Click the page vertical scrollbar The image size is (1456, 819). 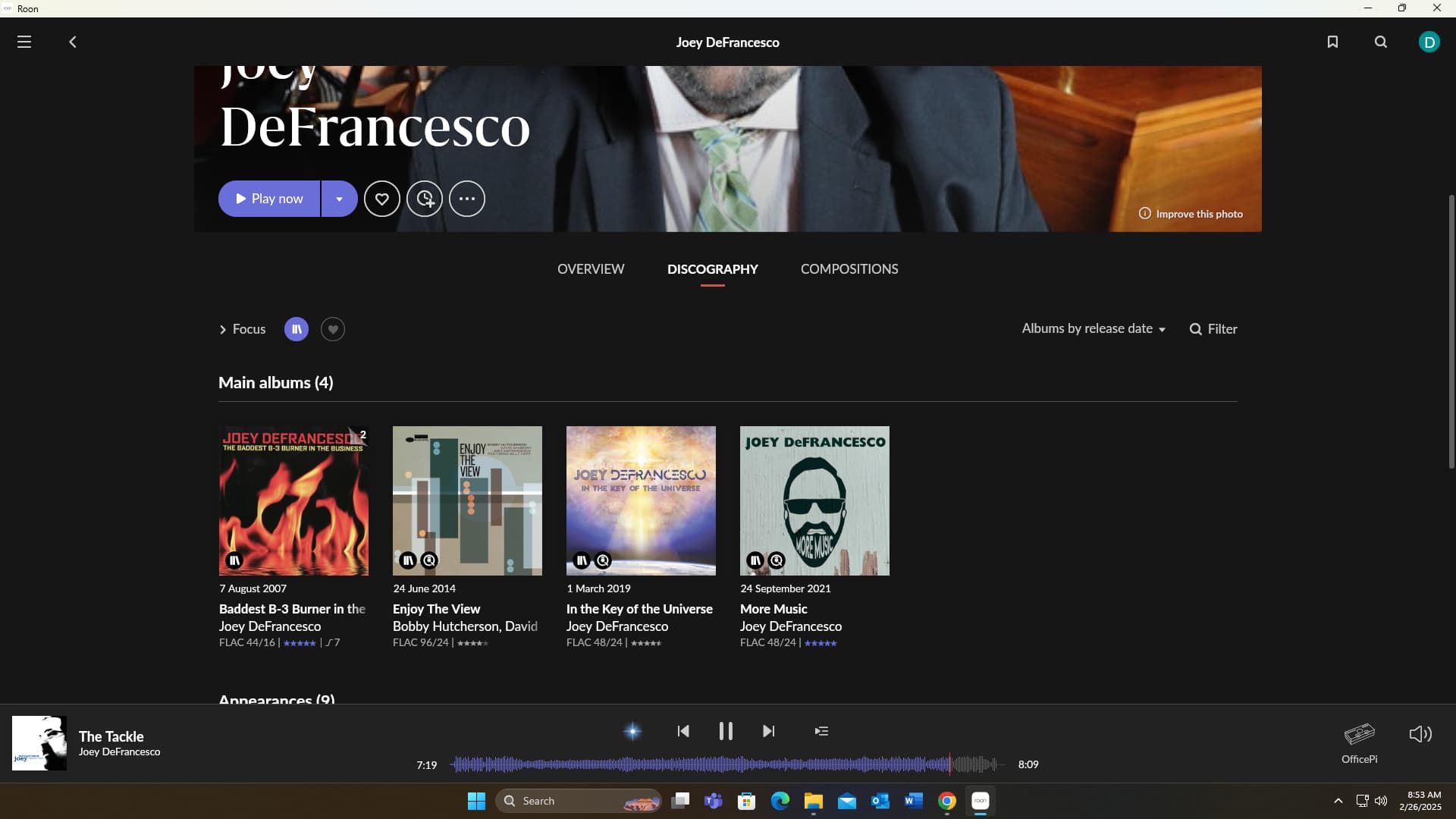[x=1451, y=332]
